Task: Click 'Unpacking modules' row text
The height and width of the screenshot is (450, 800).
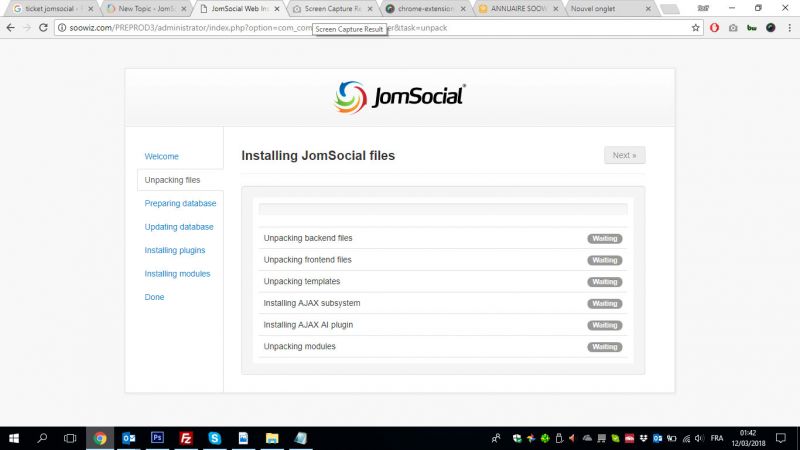Action: pos(299,346)
